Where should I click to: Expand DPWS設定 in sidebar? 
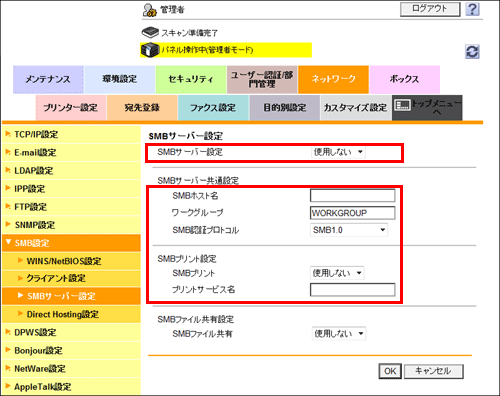pos(71,332)
